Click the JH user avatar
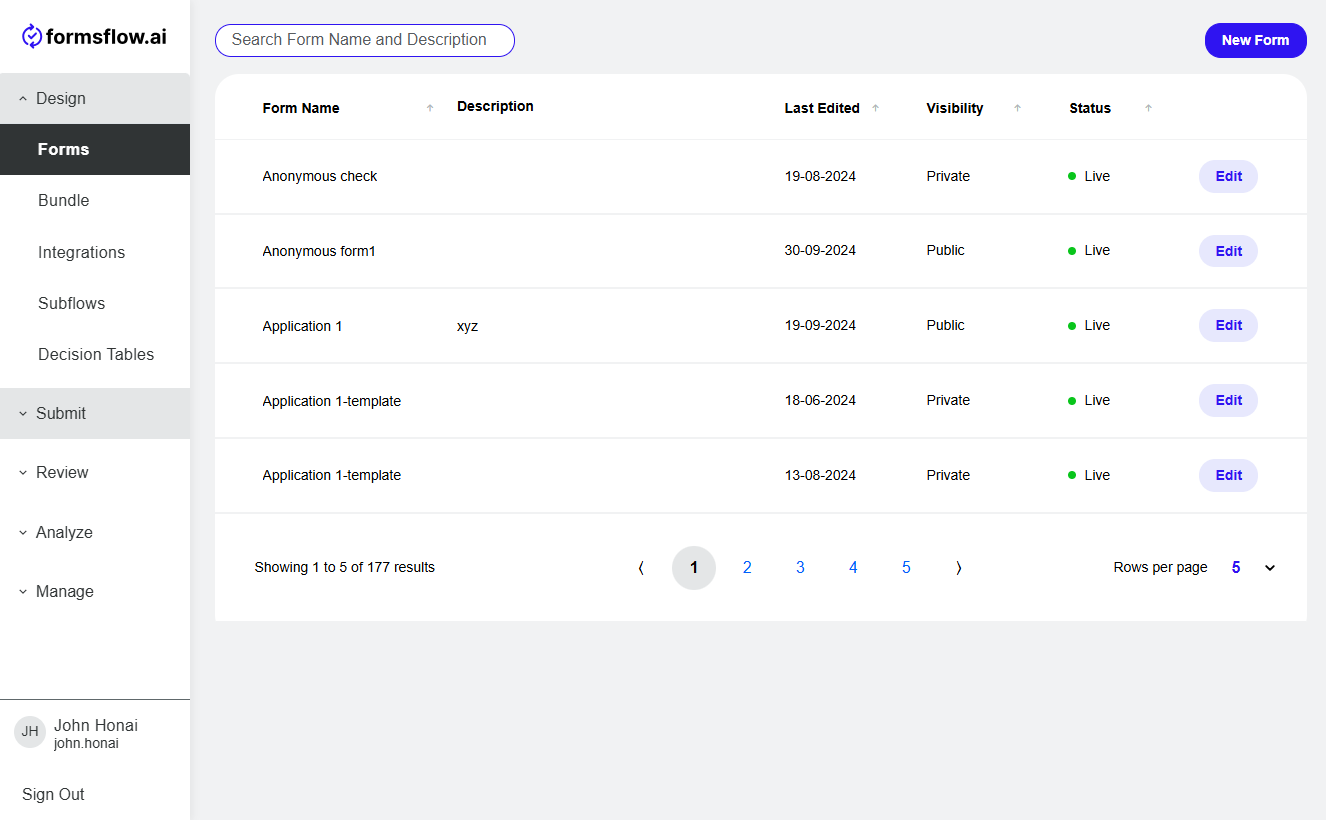 point(30,732)
